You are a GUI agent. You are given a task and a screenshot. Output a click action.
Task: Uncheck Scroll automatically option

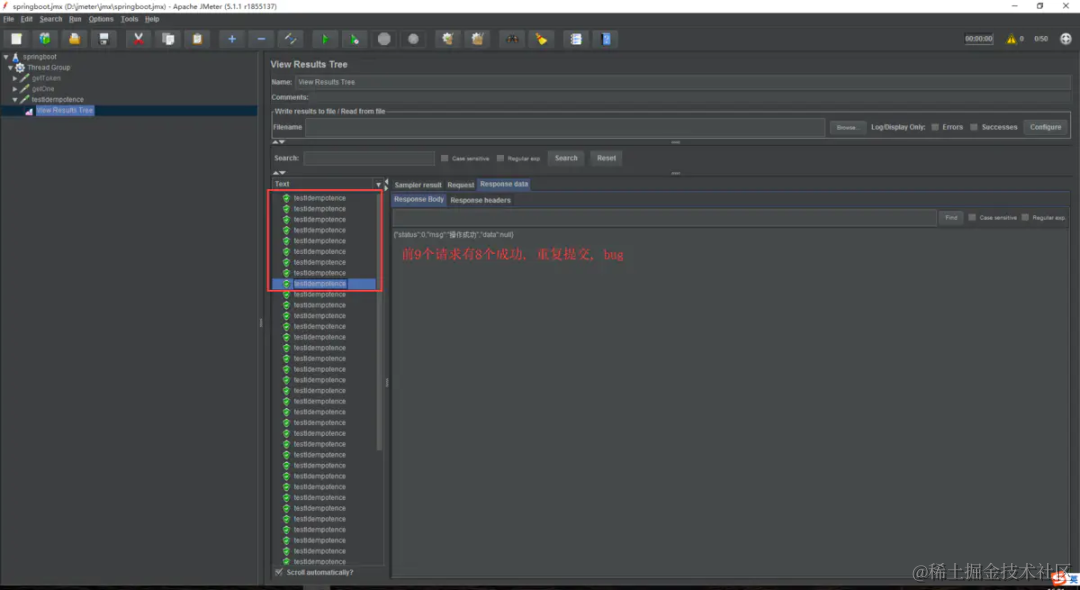pos(279,572)
